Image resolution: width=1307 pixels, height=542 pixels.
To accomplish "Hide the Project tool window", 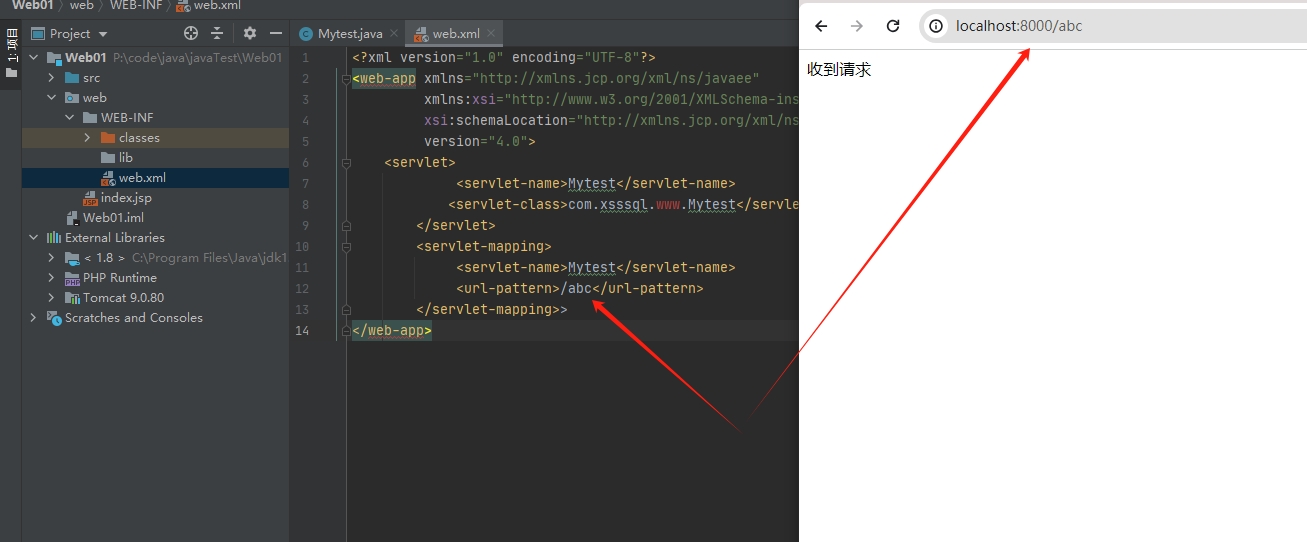I will point(276,33).
